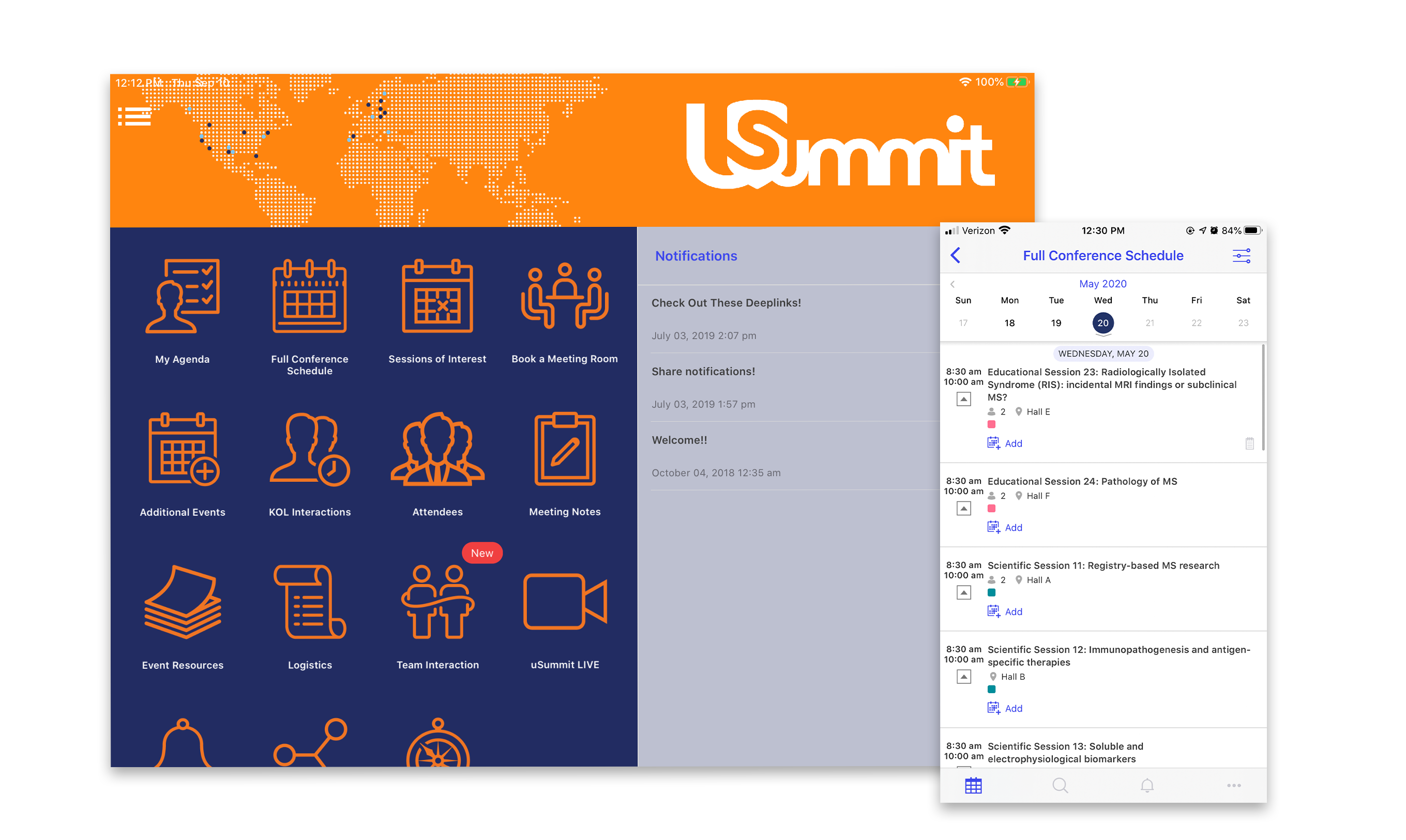Open KOL Interactions icon

point(309,449)
